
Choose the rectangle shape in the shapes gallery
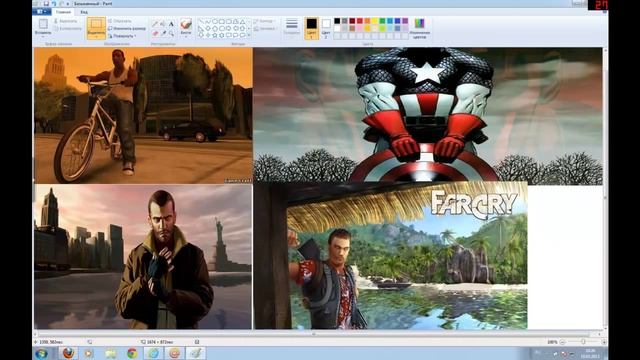[222, 21]
